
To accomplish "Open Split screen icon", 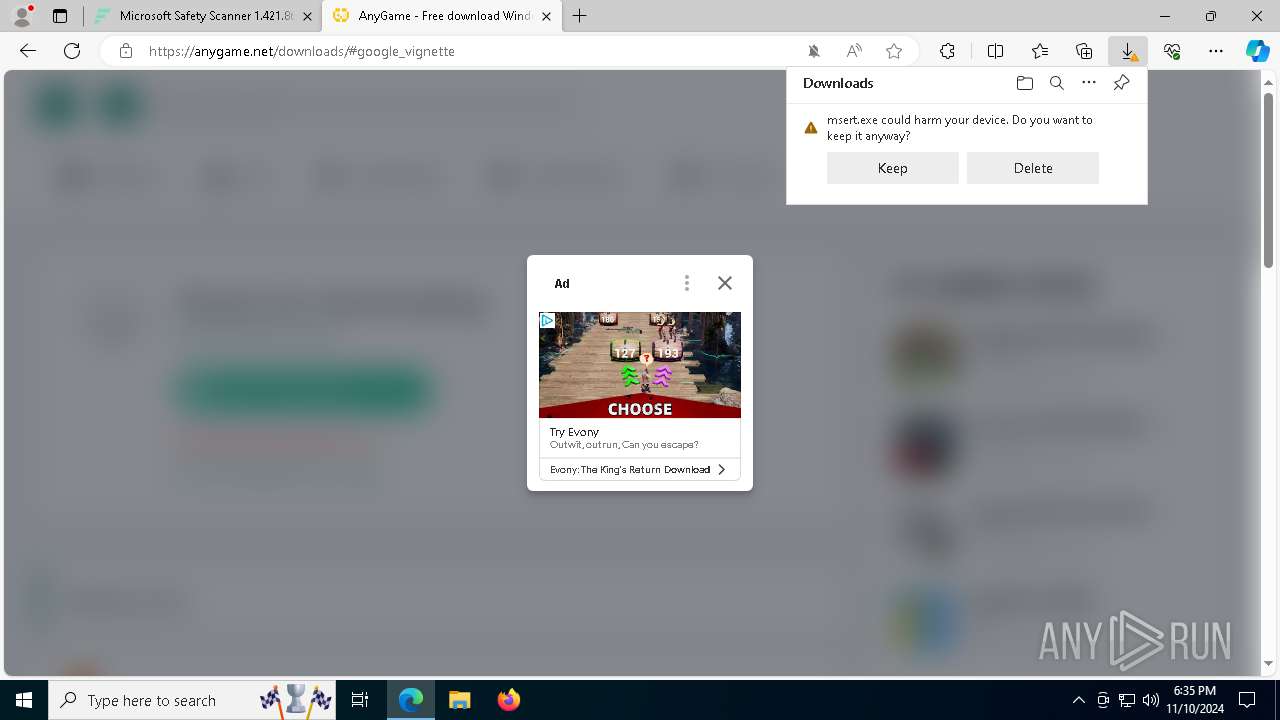I will tap(995, 51).
